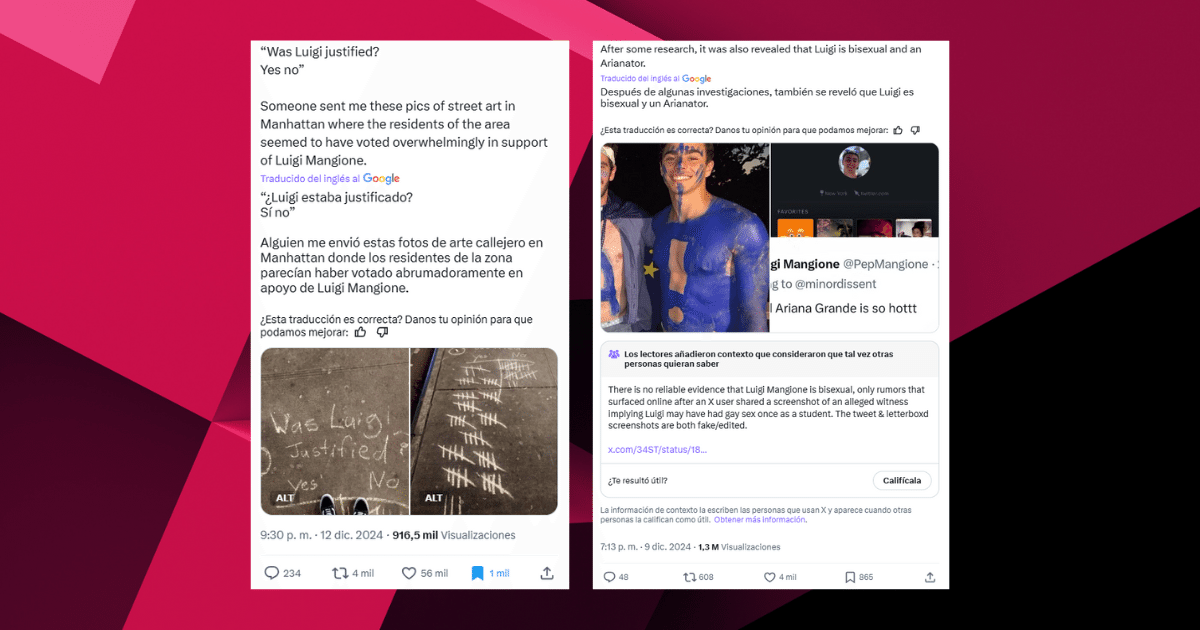Bookmark the right tweet with 865
The image size is (1200, 630).
pyautogui.click(x=849, y=577)
